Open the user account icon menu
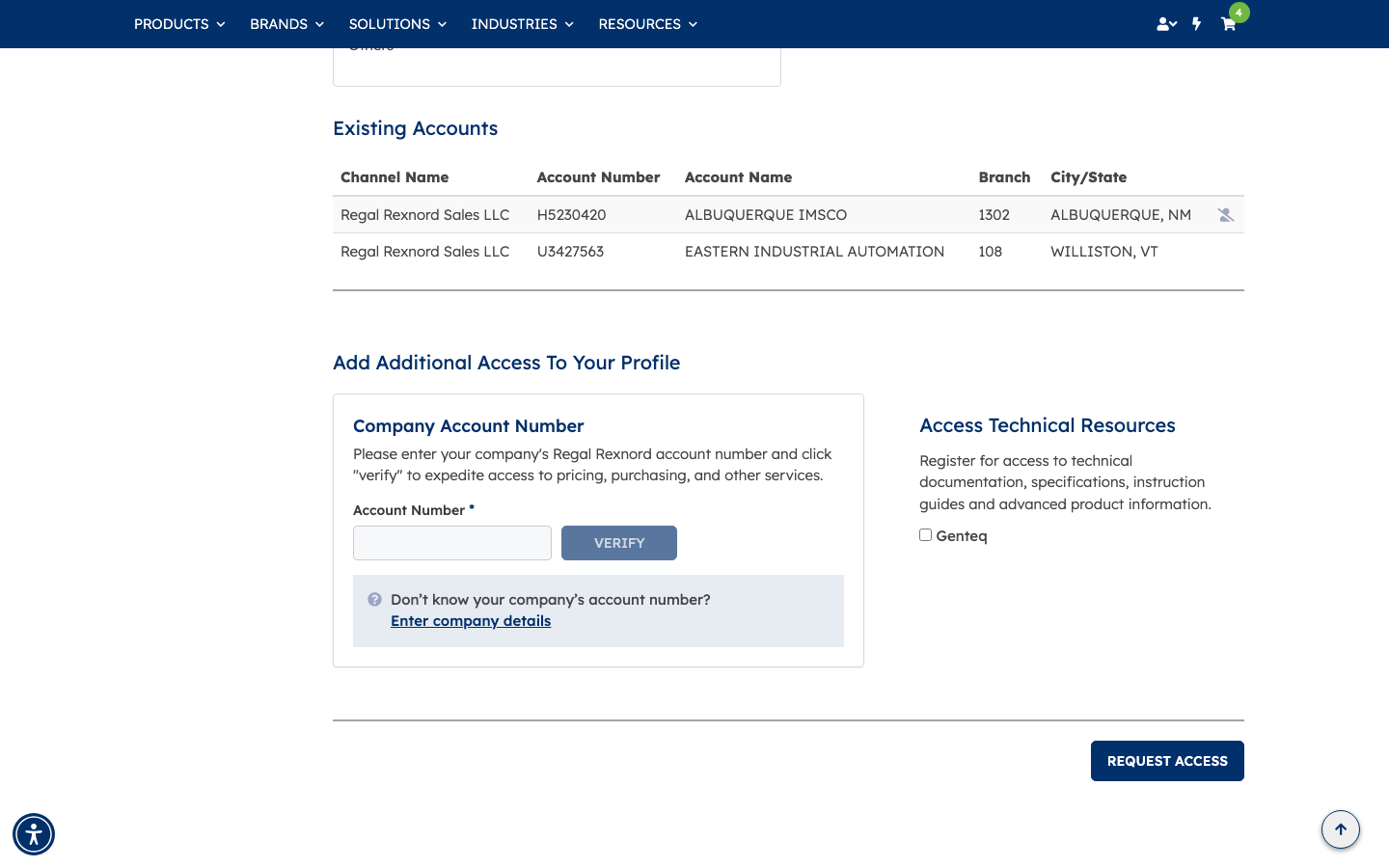The image size is (1389, 868). [1166, 24]
